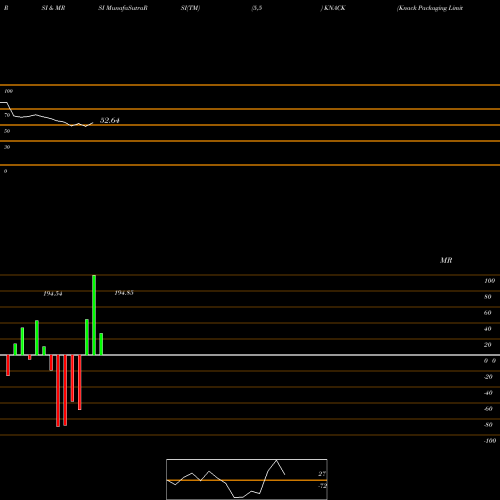Viewport: 500px width, 500px height.
Task: Click the longest red MR bar
Action: click(58, 391)
